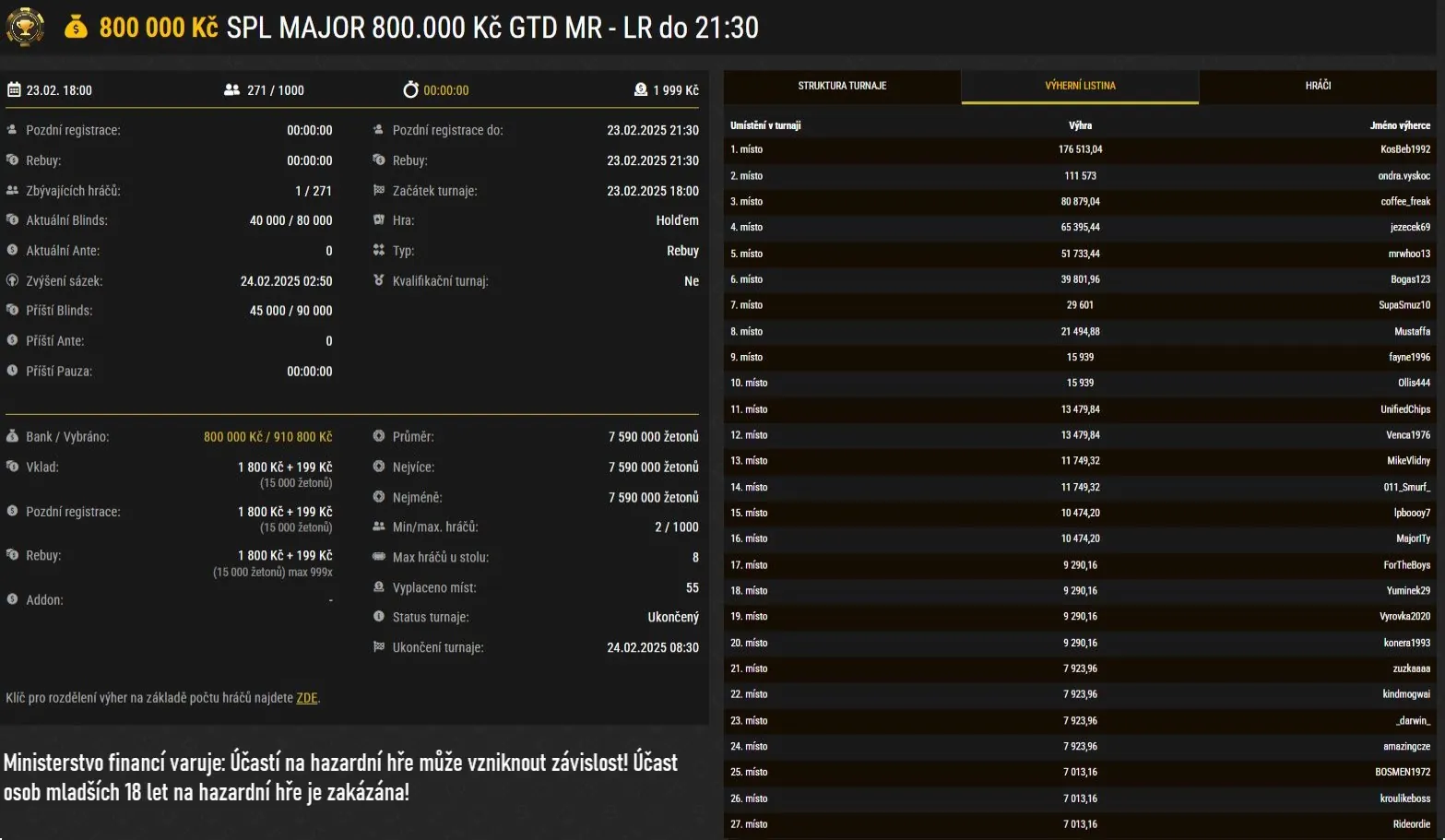Select winner name KosBeb1992
Screen dimensions: 1445x840
tap(1404, 149)
